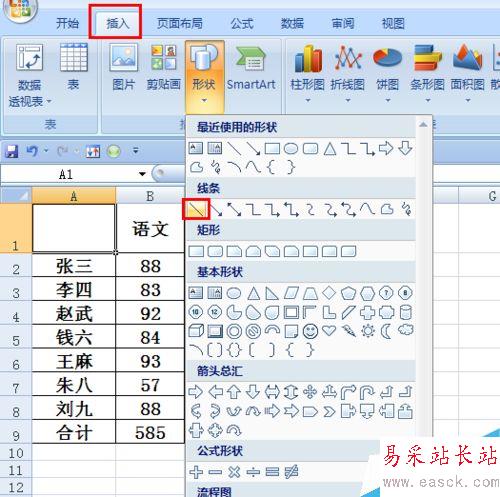Viewport: 500px width, 497px height.
Task: Select column B header
Action: [x=150, y=196]
